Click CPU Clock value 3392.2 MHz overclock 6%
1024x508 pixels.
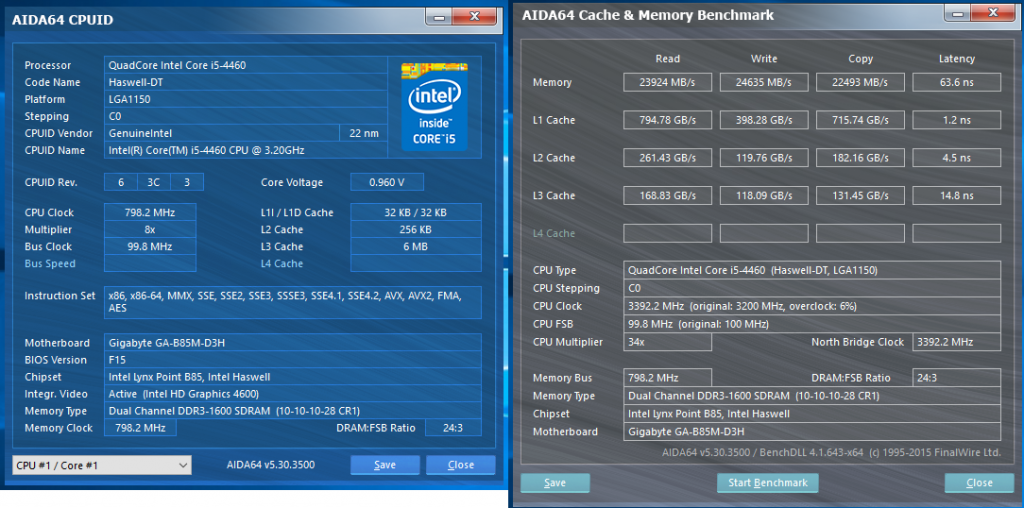tap(812, 306)
